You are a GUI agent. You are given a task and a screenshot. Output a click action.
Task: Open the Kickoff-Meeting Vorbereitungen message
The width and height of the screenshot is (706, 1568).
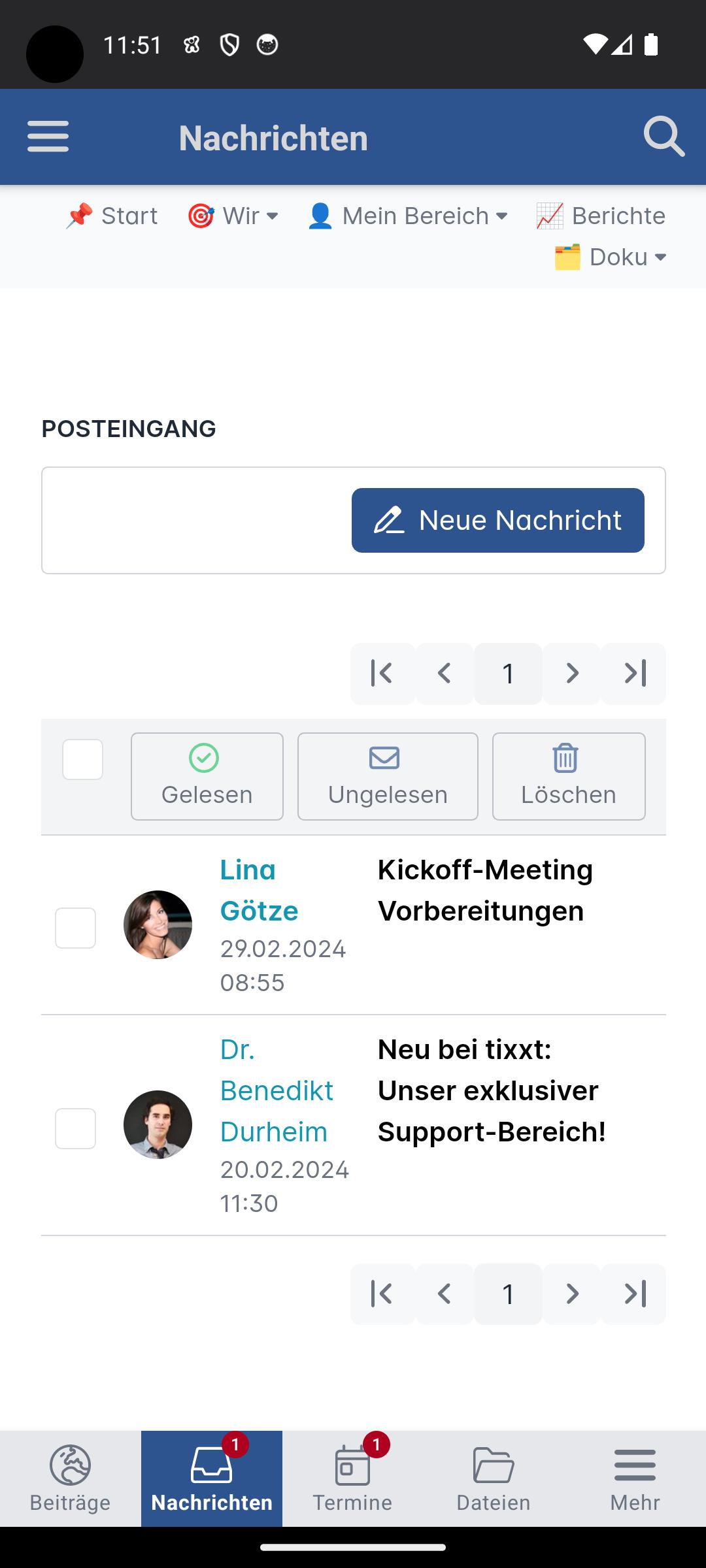click(x=485, y=890)
